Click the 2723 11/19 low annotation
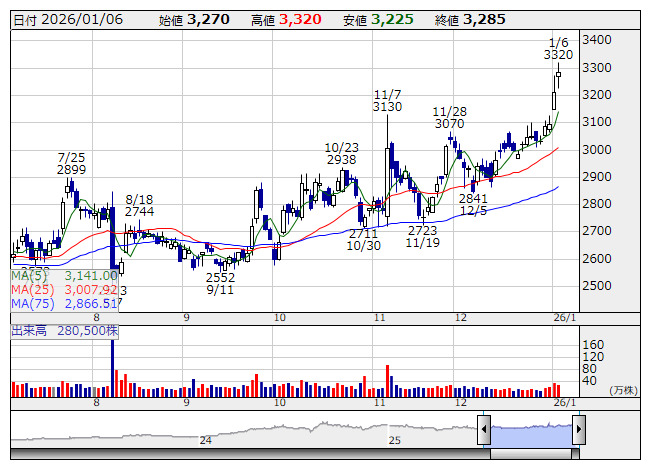 point(423,237)
